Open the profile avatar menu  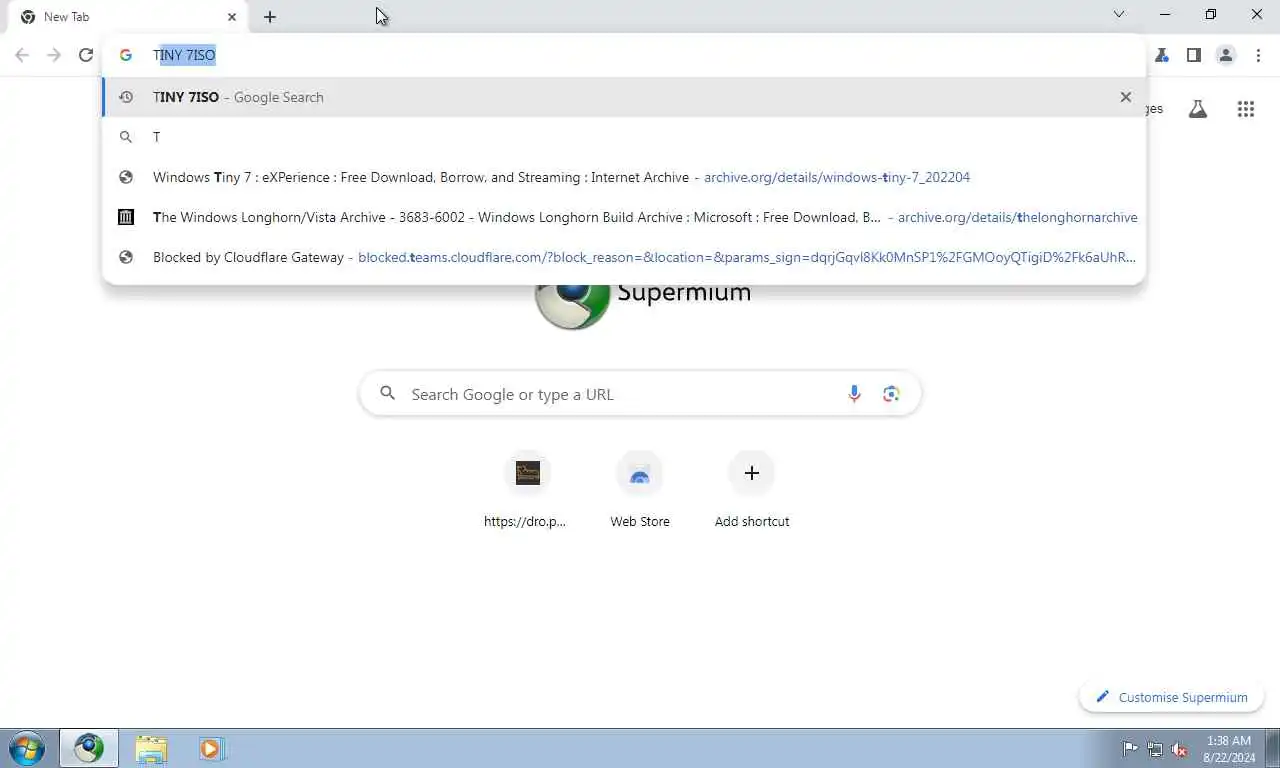pyautogui.click(x=1226, y=55)
